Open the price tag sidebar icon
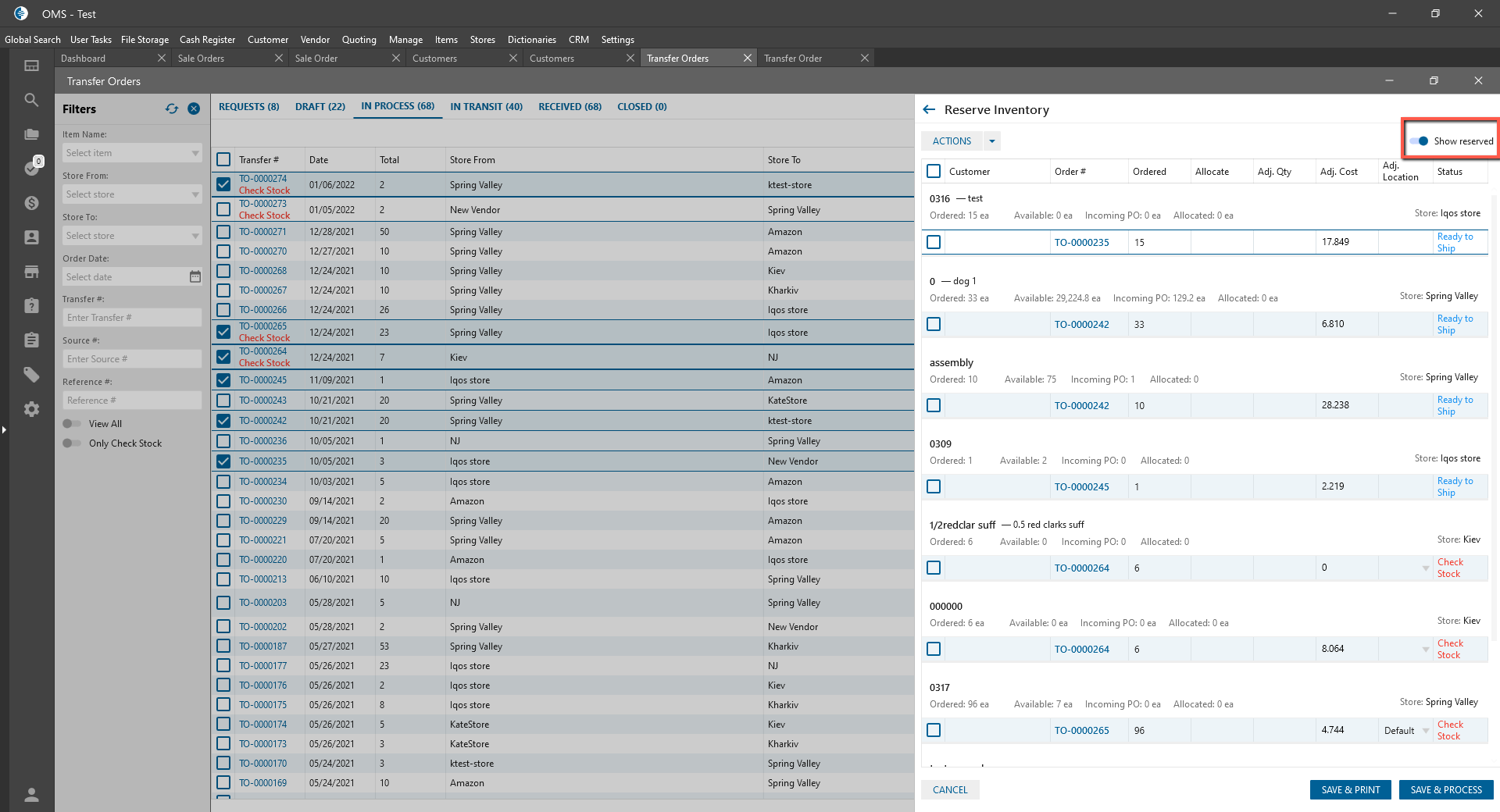The height and width of the screenshot is (812, 1500). click(31, 375)
